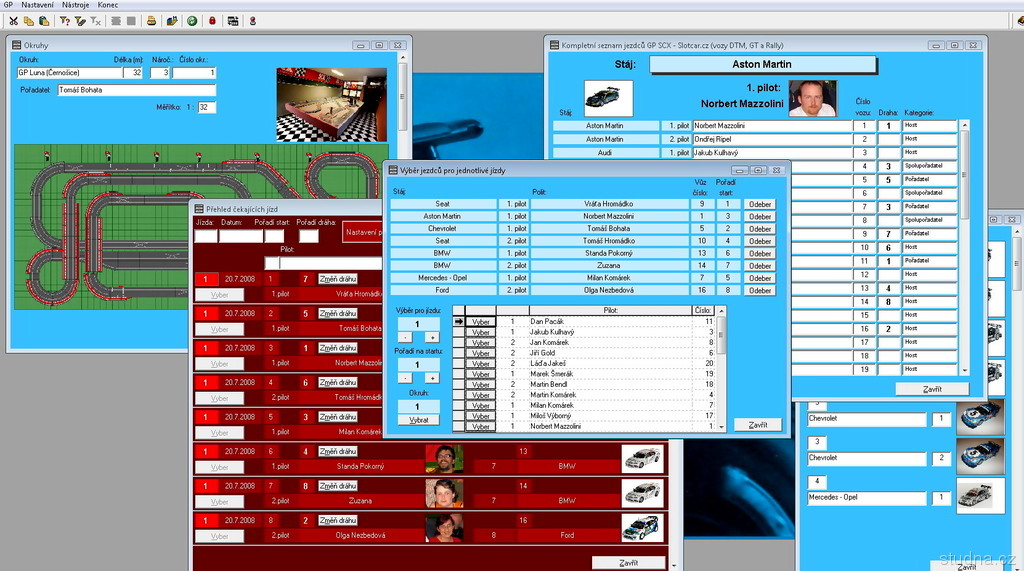
Task: Click Zavřít in Kompletní seznam jezdců window
Action: coord(932,389)
